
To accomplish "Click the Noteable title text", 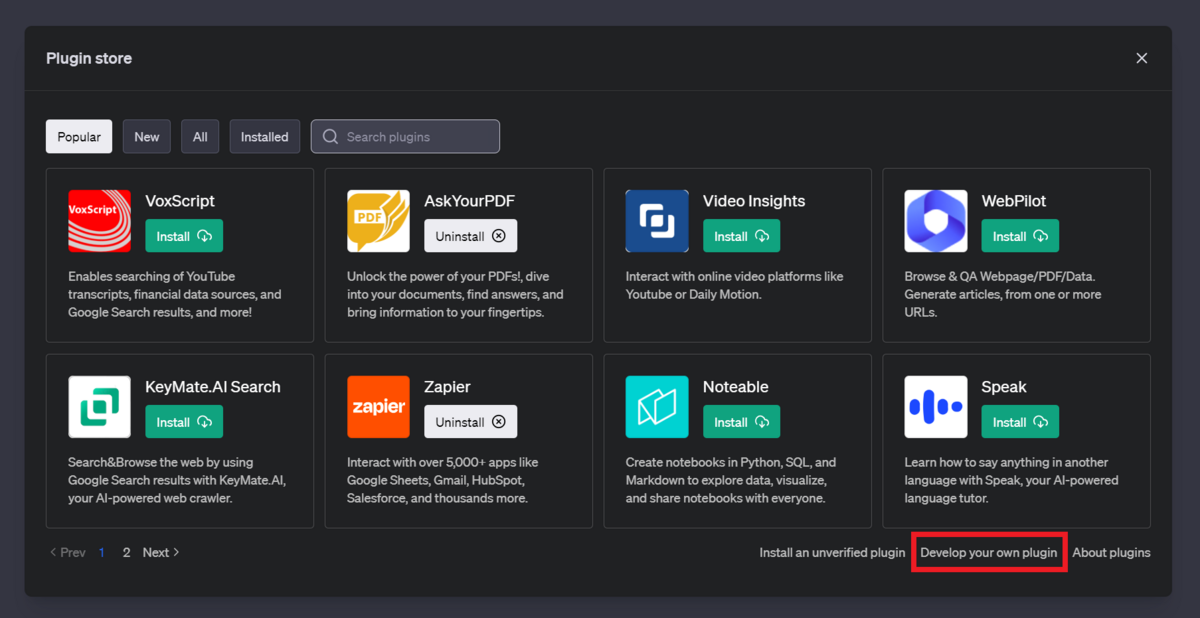I will pos(736,387).
